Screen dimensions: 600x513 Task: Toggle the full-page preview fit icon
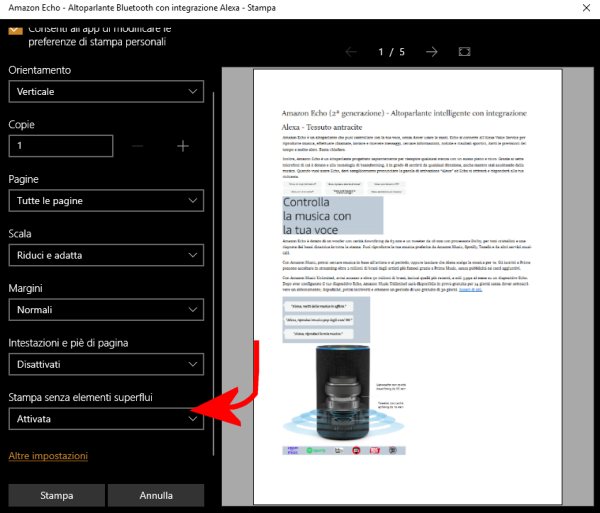point(464,52)
